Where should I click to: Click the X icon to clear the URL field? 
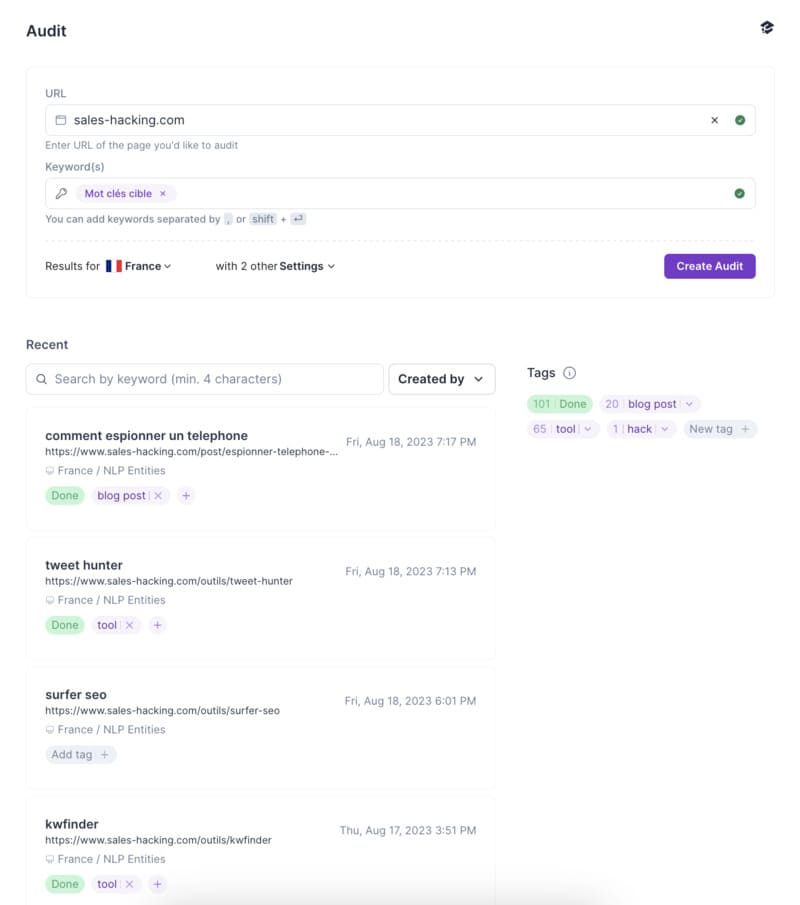715,119
